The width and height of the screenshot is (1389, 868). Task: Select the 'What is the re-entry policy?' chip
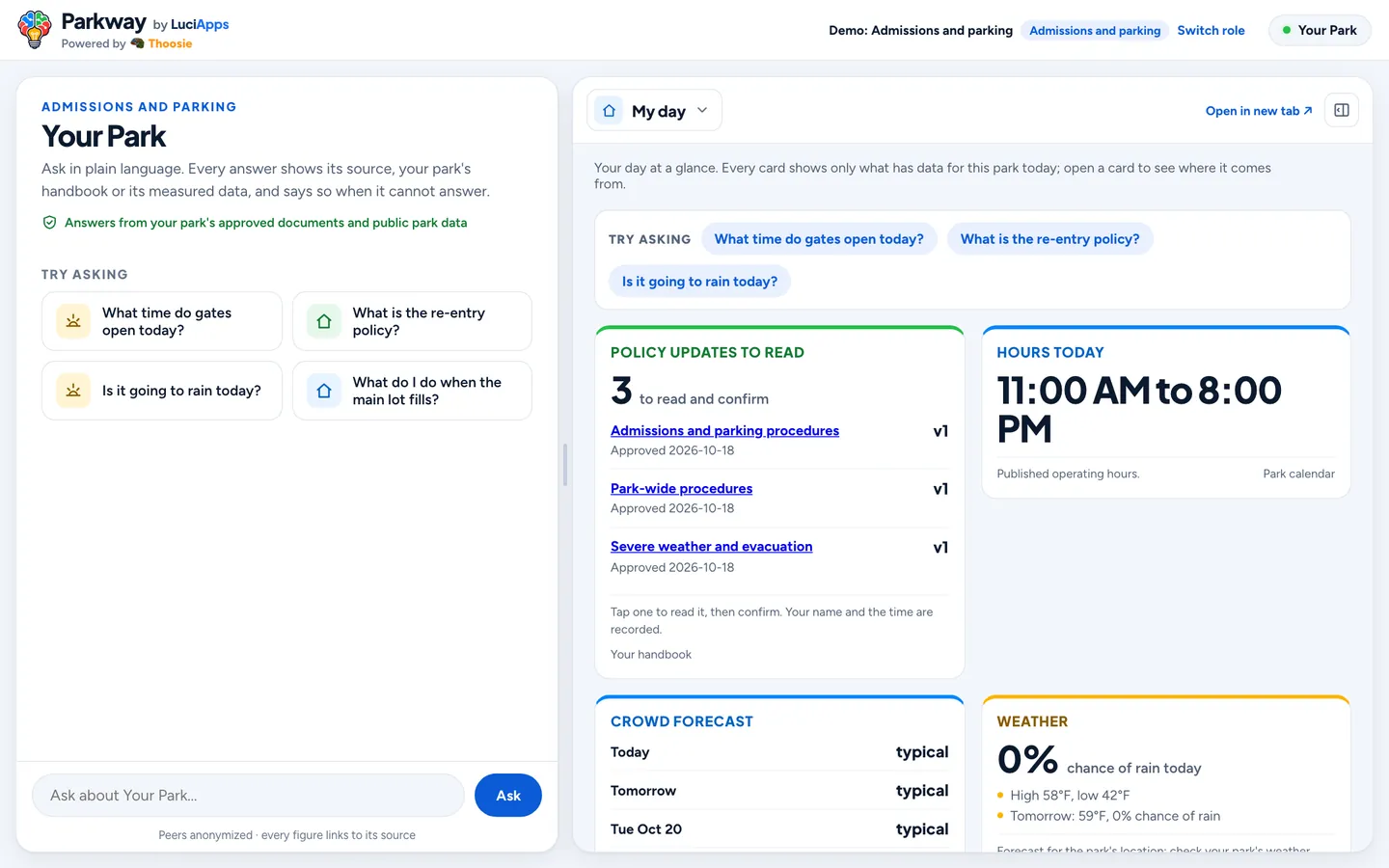[x=1049, y=239]
